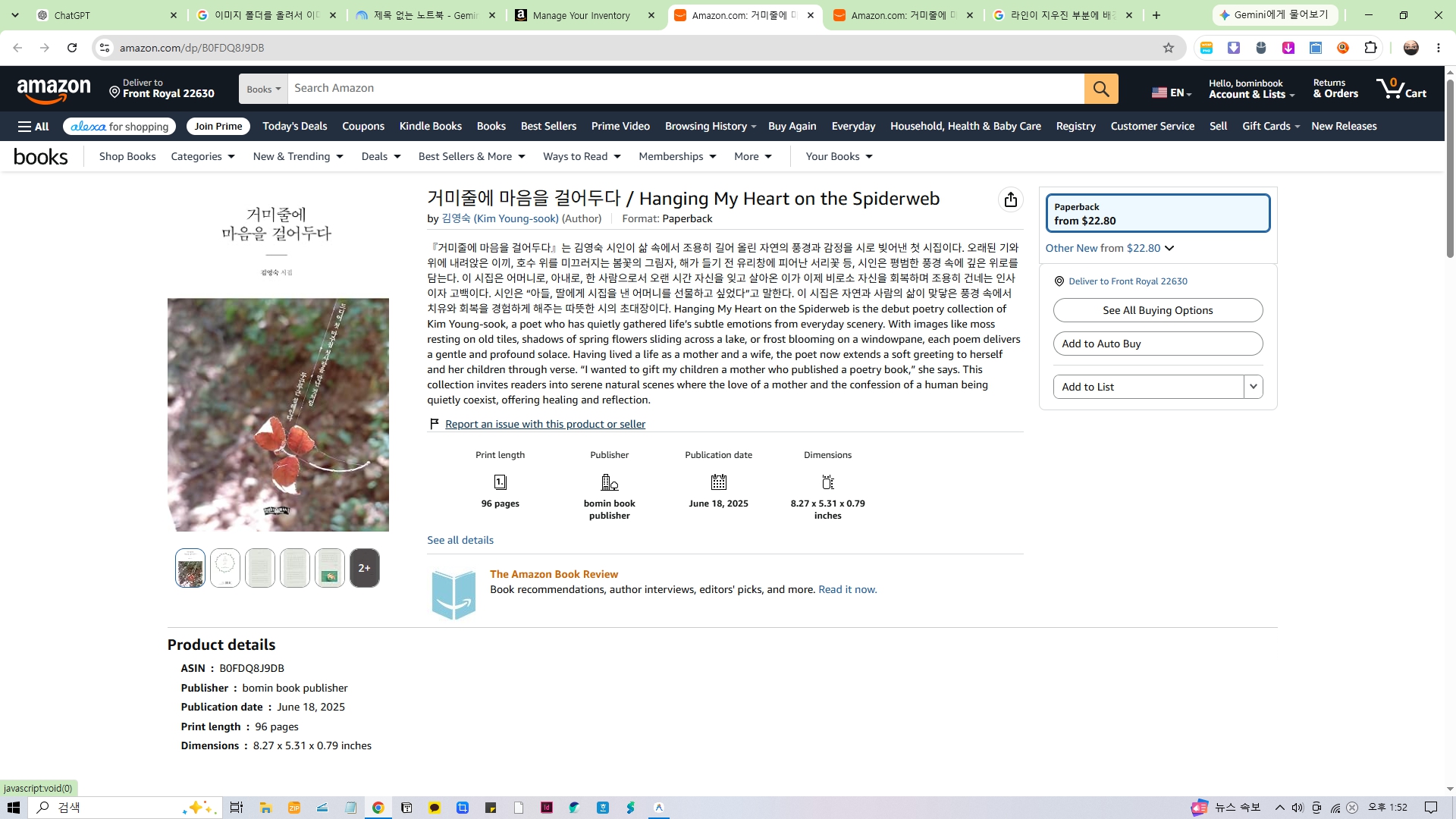The image size is (1456, 819).
Task: Reload the page
Action: 72,48
